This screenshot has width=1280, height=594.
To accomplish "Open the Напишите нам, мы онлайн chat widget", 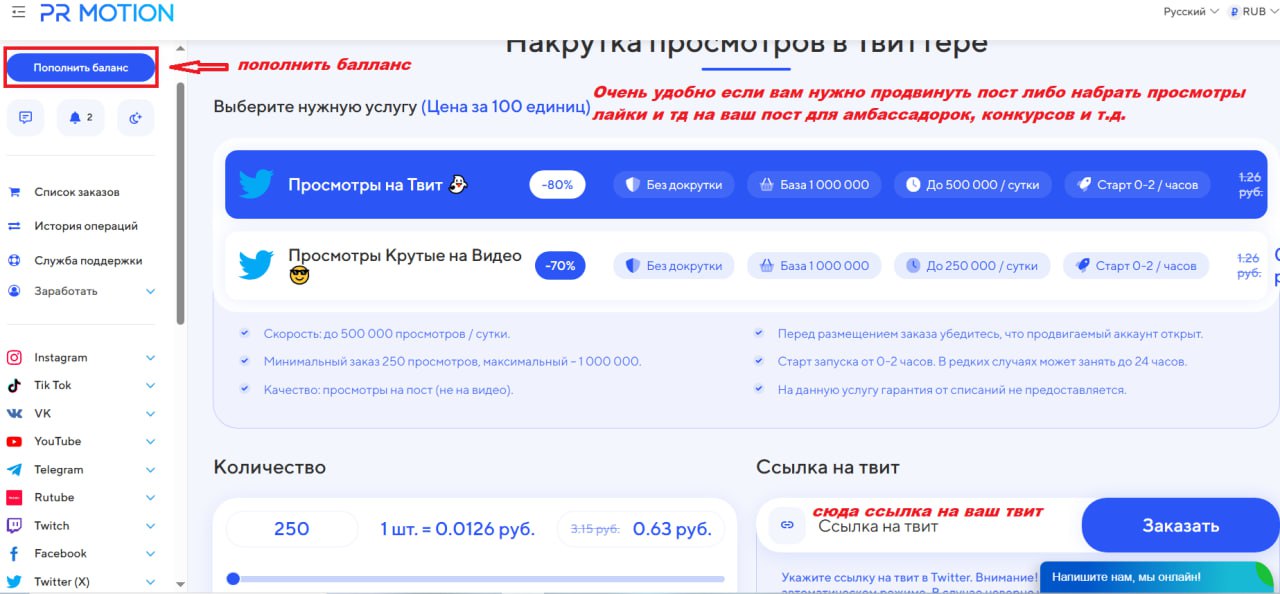I will pos(1159,577).
